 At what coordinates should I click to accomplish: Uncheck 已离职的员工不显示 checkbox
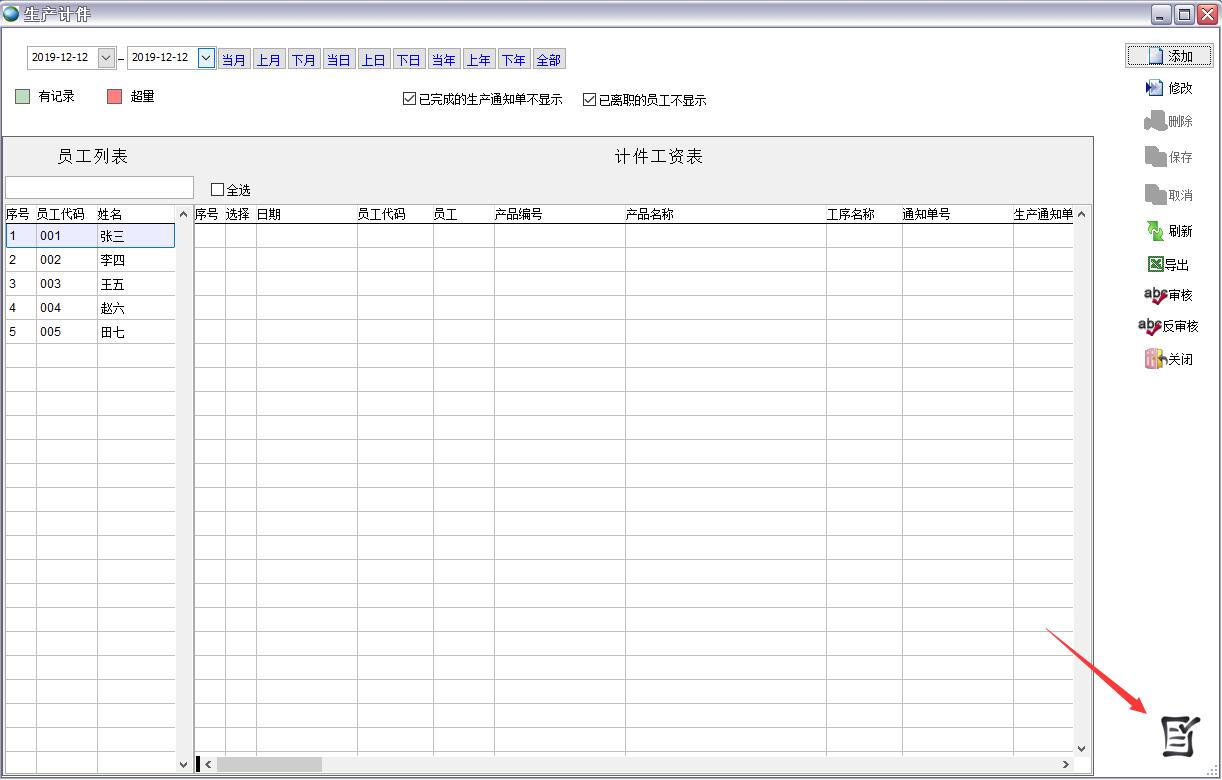pos(589,99)
